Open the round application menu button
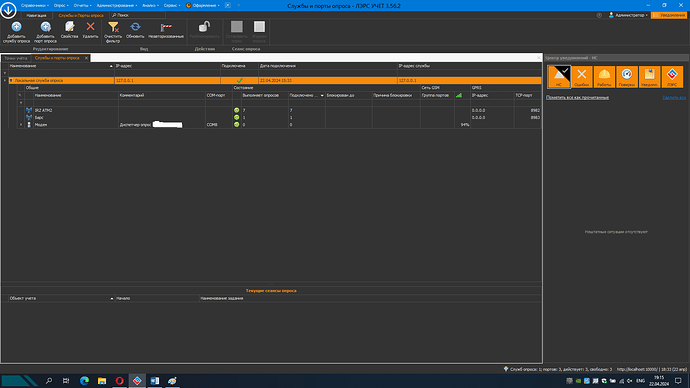The height and width of the screenshot is (388, 690). (8, 10)
